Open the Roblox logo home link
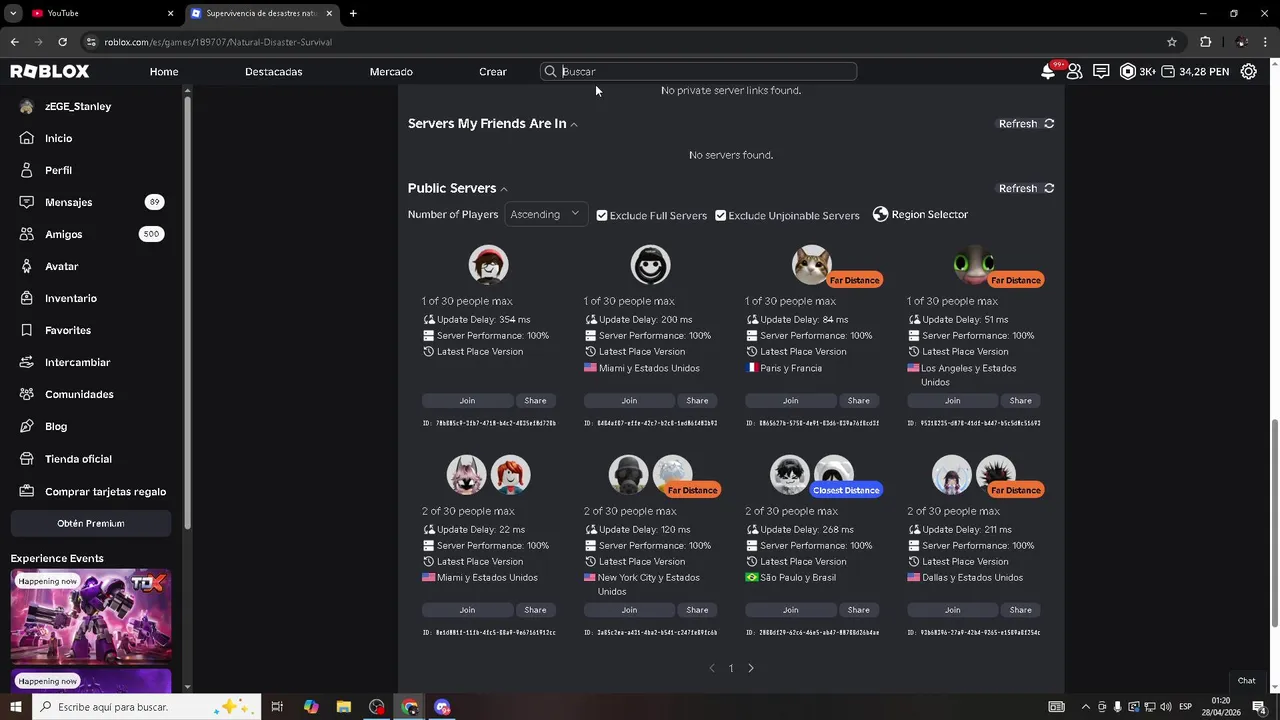The height and width of the screenshot is (720, 1280). click(x=50, y=72)
